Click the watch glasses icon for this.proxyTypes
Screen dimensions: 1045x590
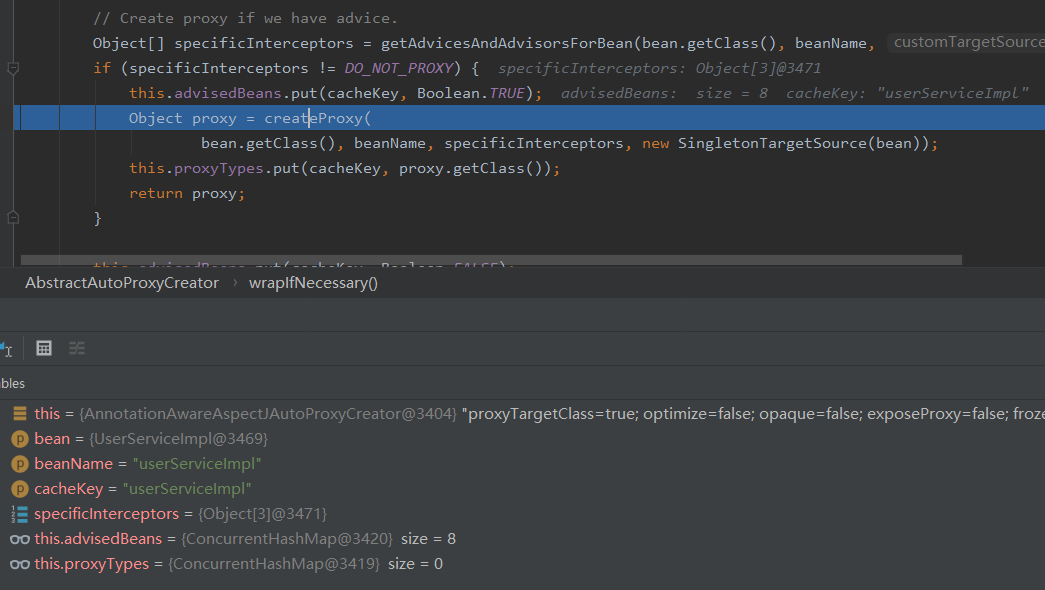click(x=19, y=564)
